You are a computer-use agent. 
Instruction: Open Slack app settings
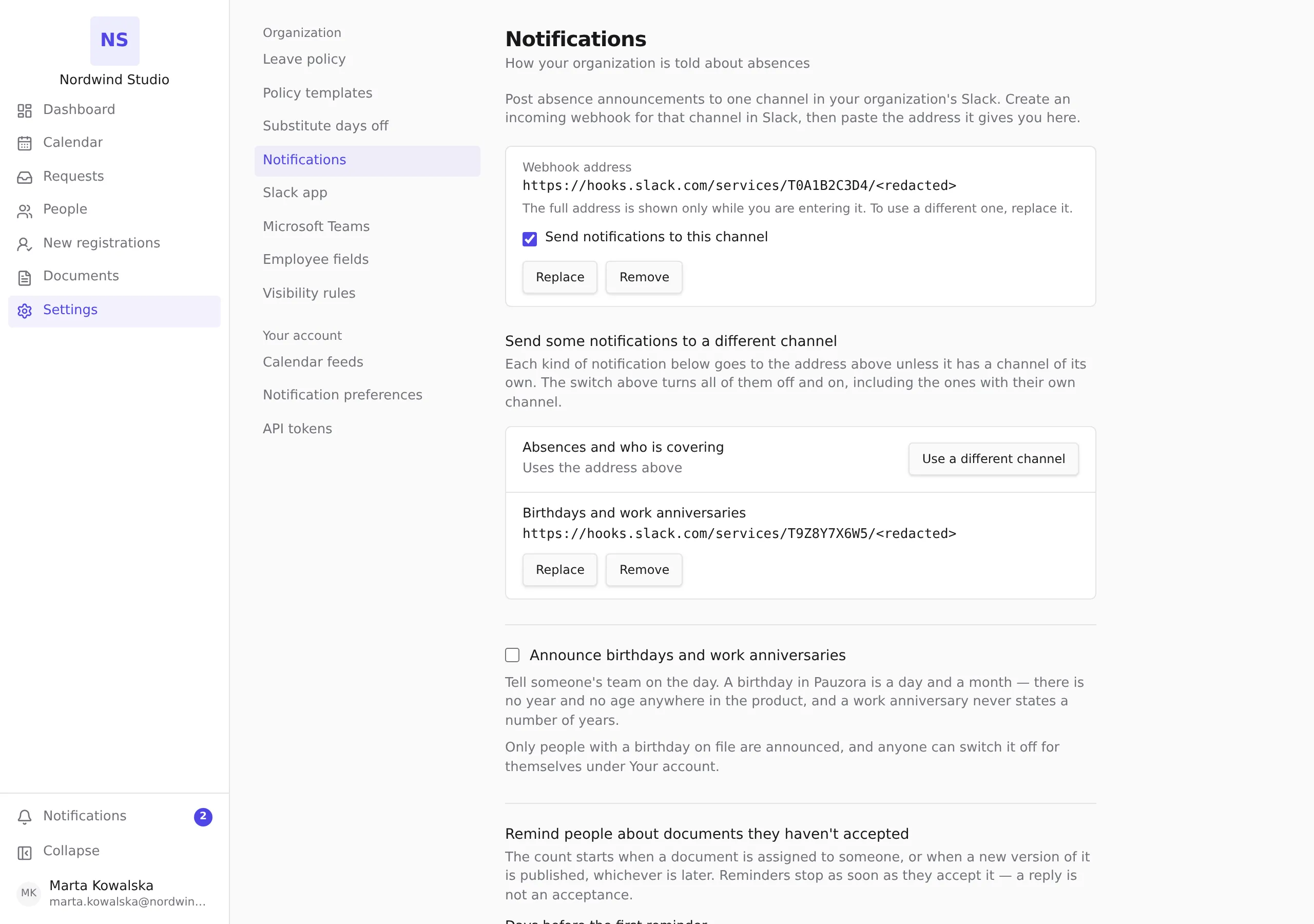point(367,193)
